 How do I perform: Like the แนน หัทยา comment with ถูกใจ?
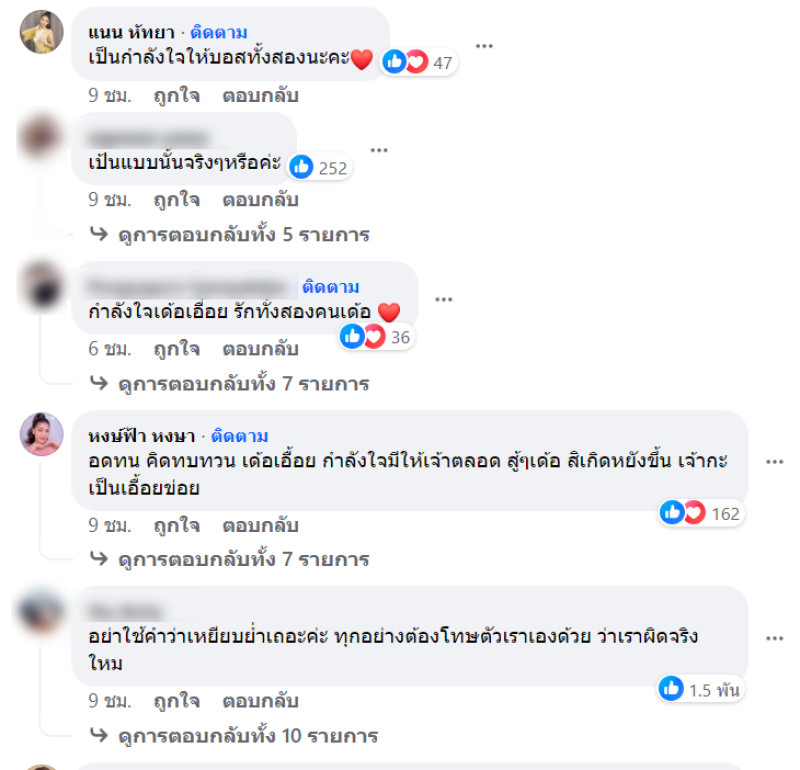pos(177,95)
